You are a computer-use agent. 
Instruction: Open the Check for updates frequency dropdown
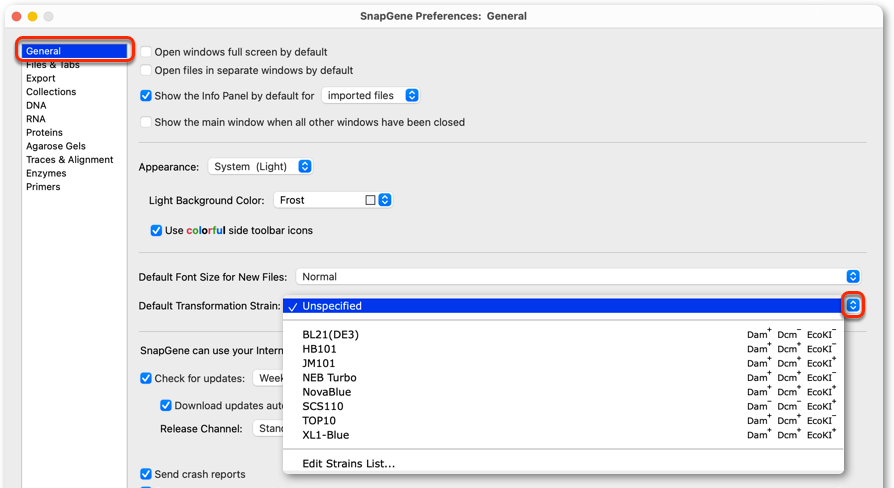point(270,379)
